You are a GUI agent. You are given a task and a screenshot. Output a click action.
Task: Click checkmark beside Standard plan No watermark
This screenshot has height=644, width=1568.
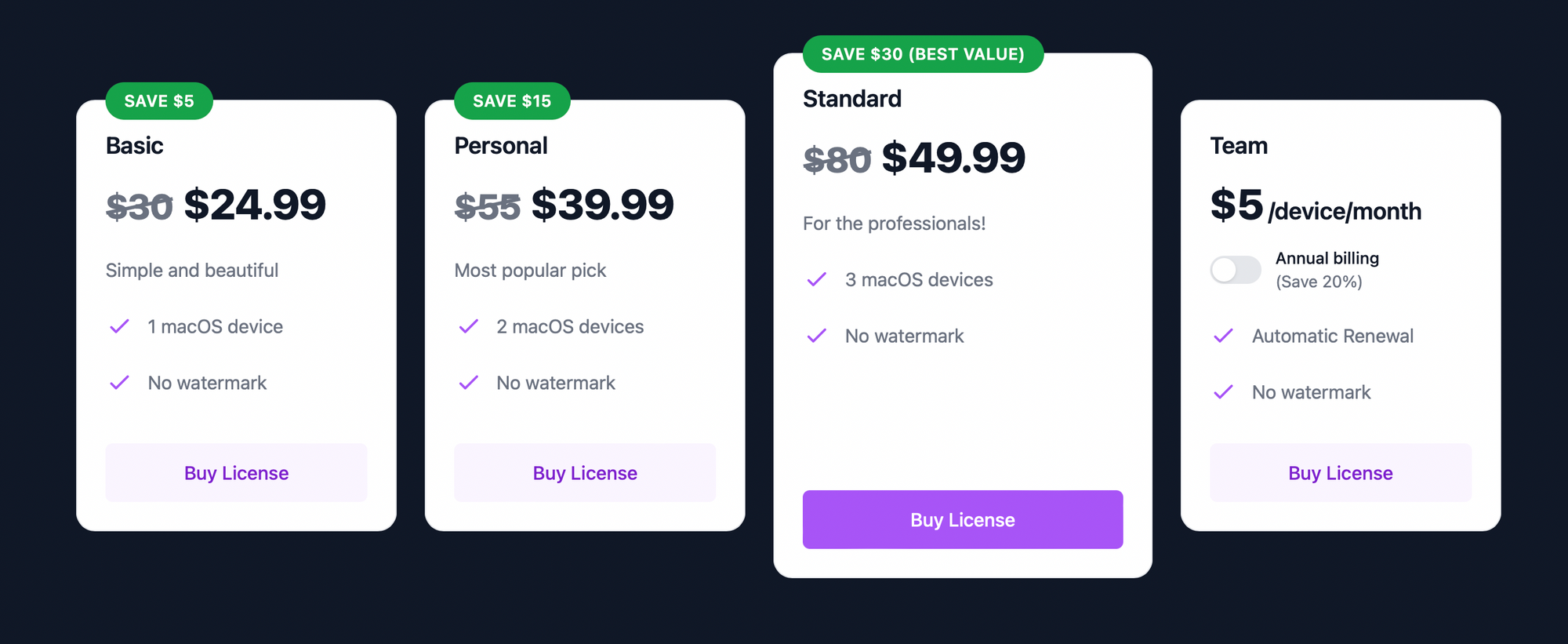tap(817, 336)
